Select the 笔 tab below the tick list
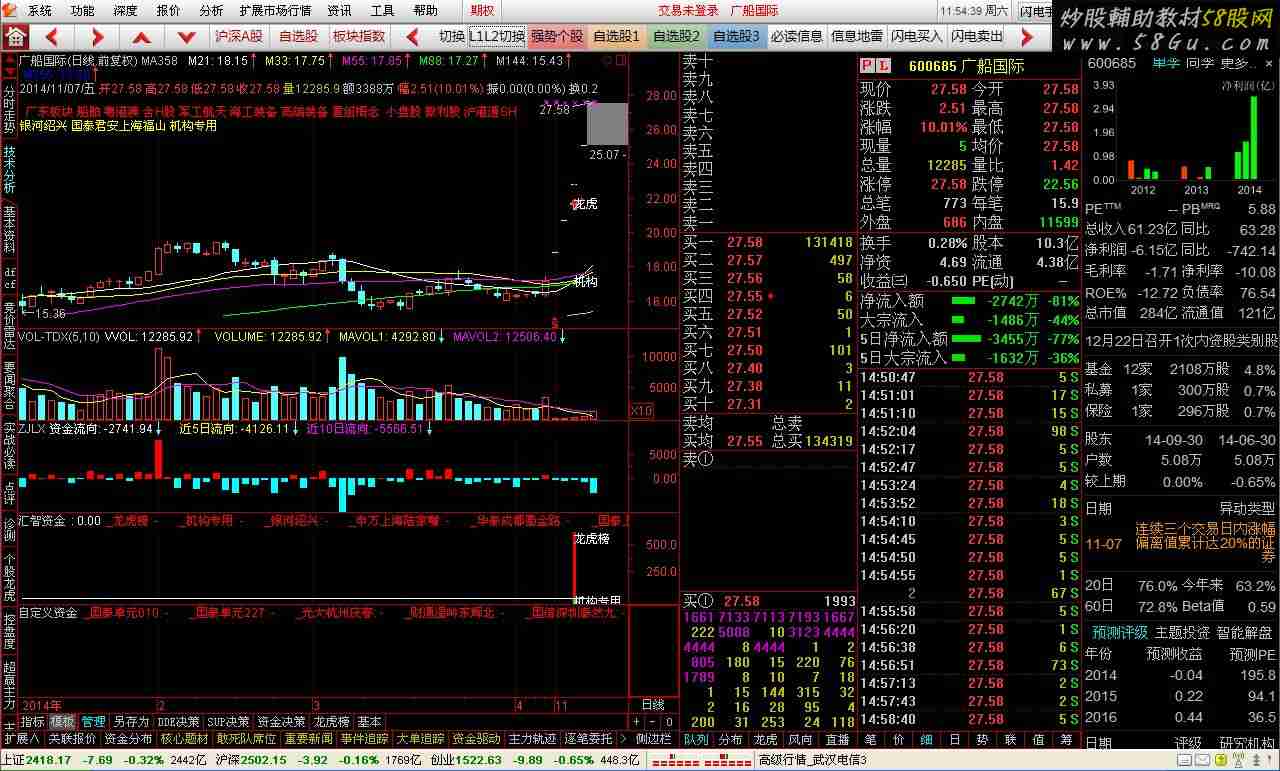Image resolution: width=1280 pixels, height=771 pixels. coord(871,740)
